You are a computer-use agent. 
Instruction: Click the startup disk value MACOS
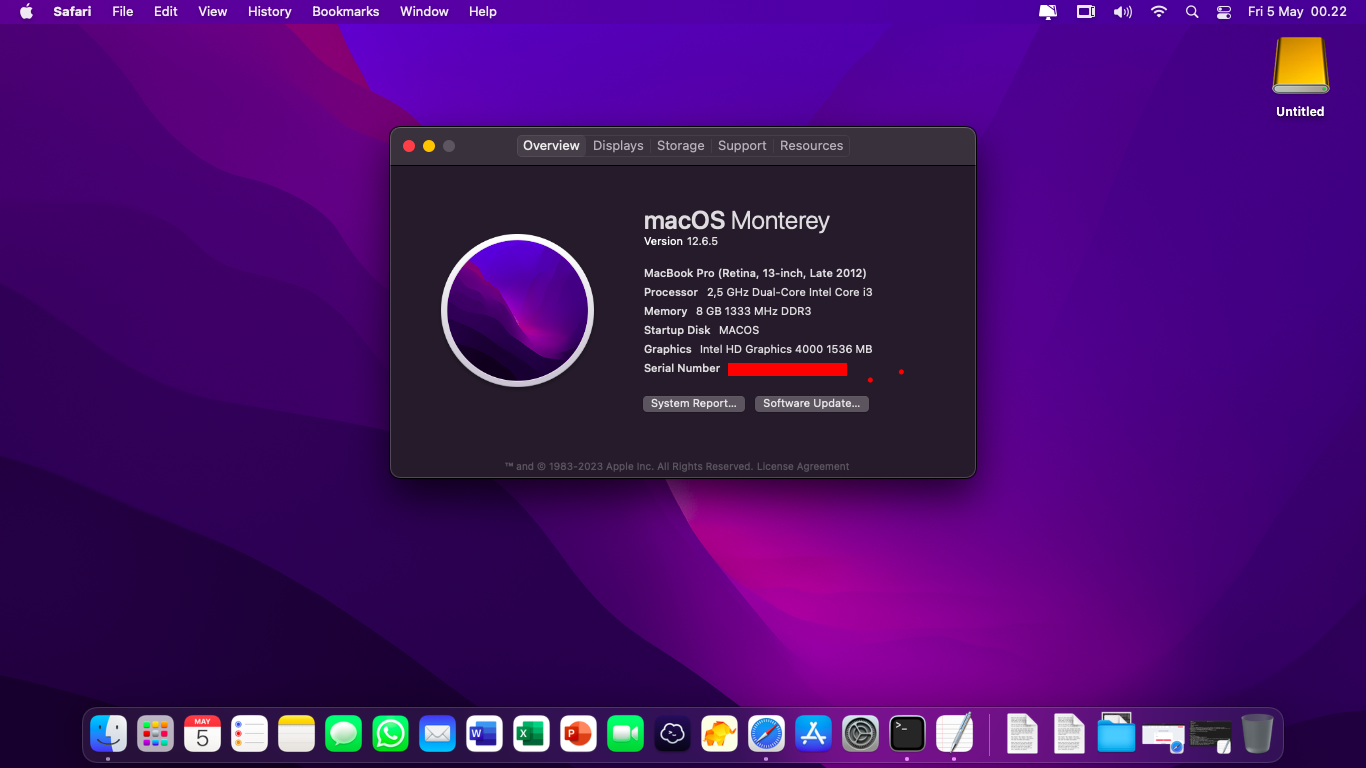[739, 330]
